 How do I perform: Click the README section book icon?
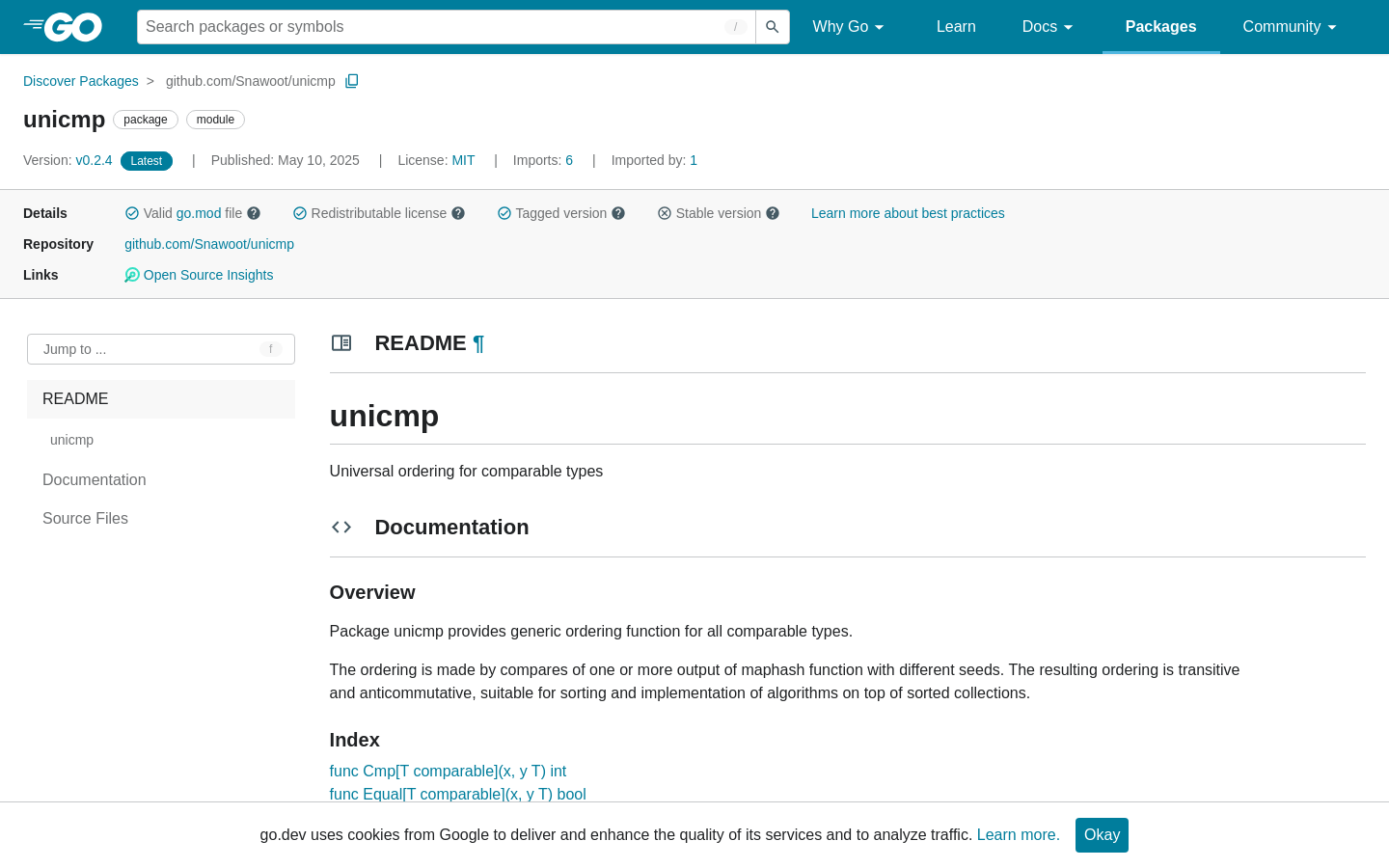click(x=341, y=343)
